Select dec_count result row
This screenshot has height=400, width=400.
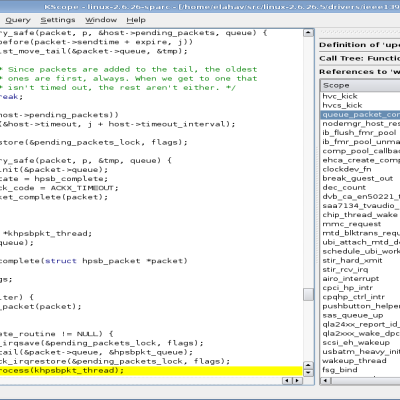(x=360, y=187)
